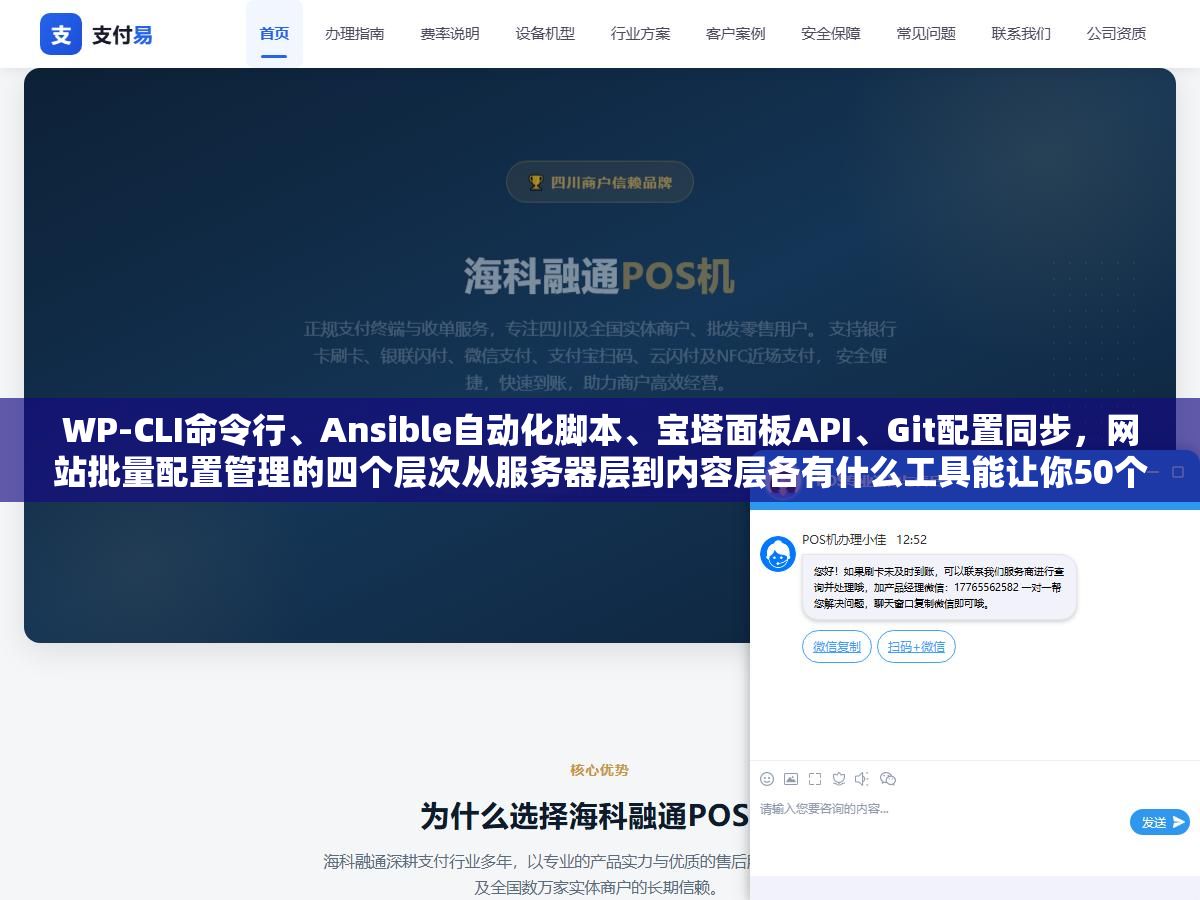This screenshot has width=1200, height=900.
Task: Select 设备机型 in top navigation
Action: [545, 33]
